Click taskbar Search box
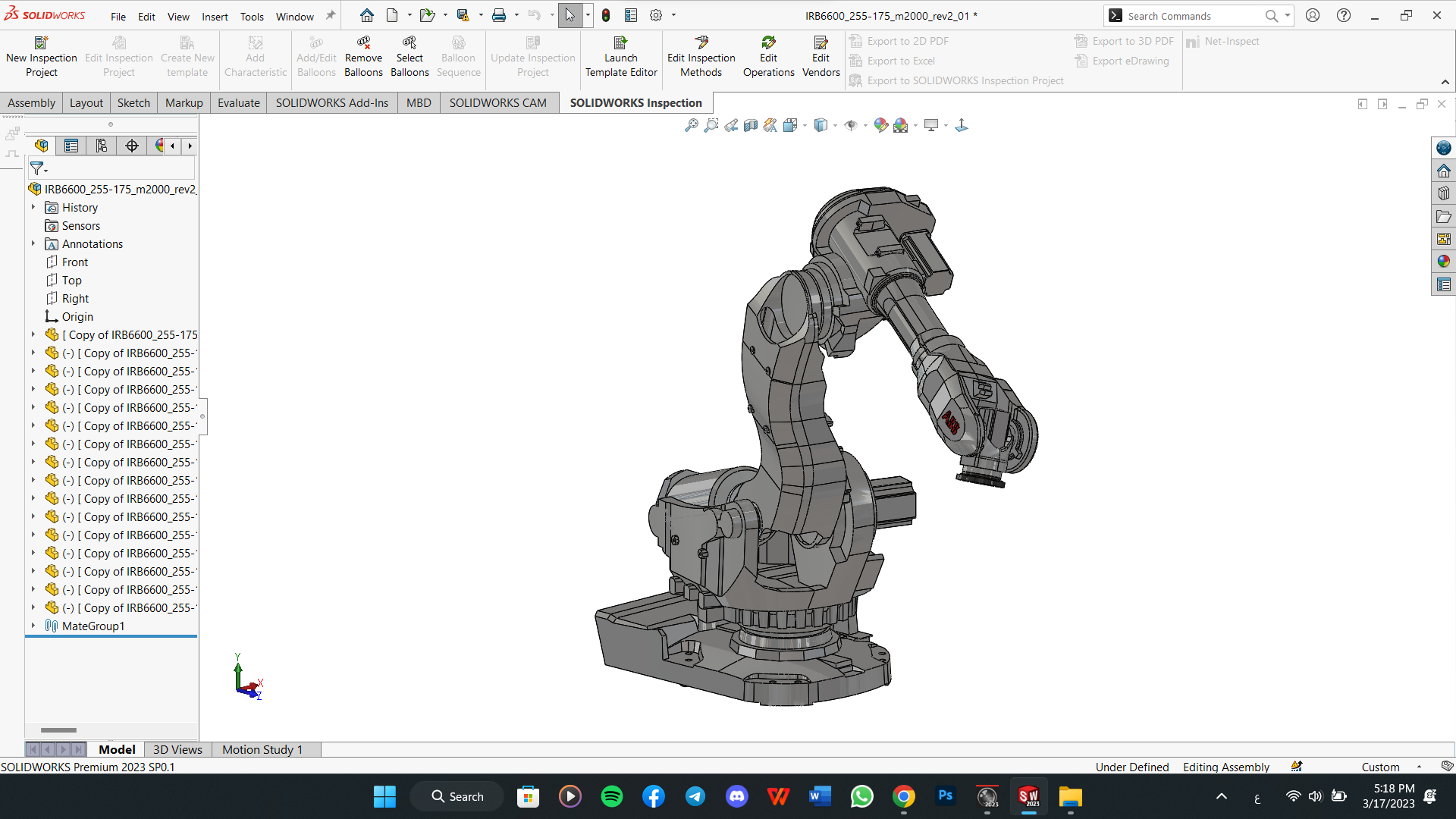Screen dimensions: 1456x819 pyautogui.click(x=457, y=796)
